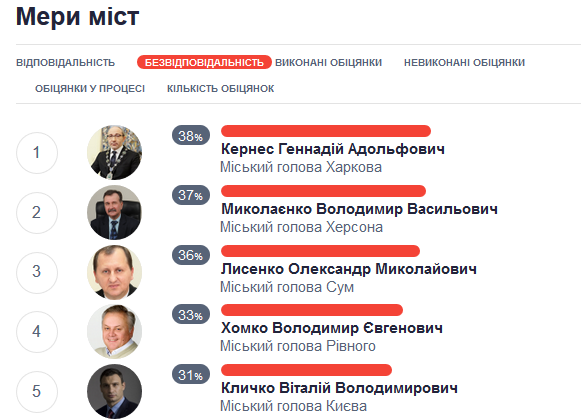
Task: Select ОБІЦЯНКИ У ПРОЦЕСІ tab
Action: pos(90,89)
